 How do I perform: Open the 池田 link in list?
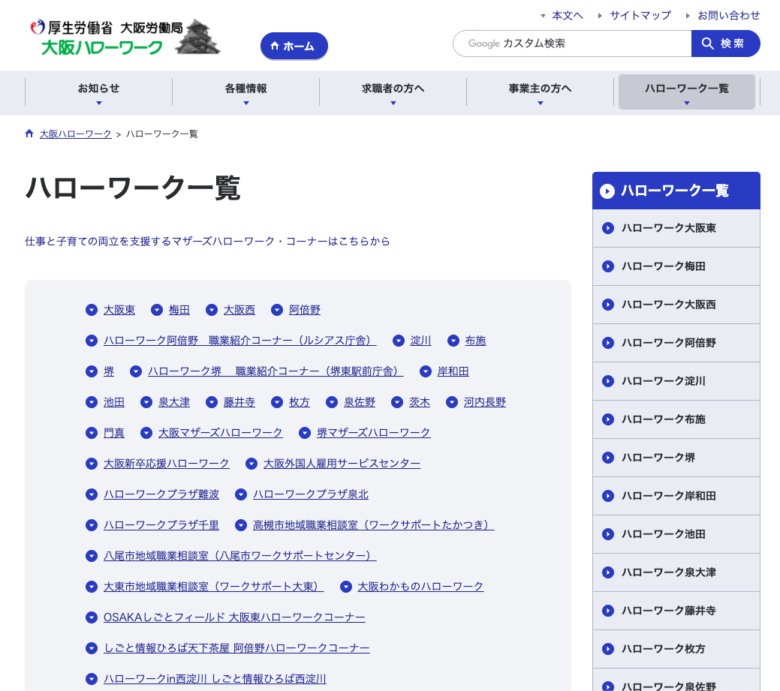pos(114,402)
